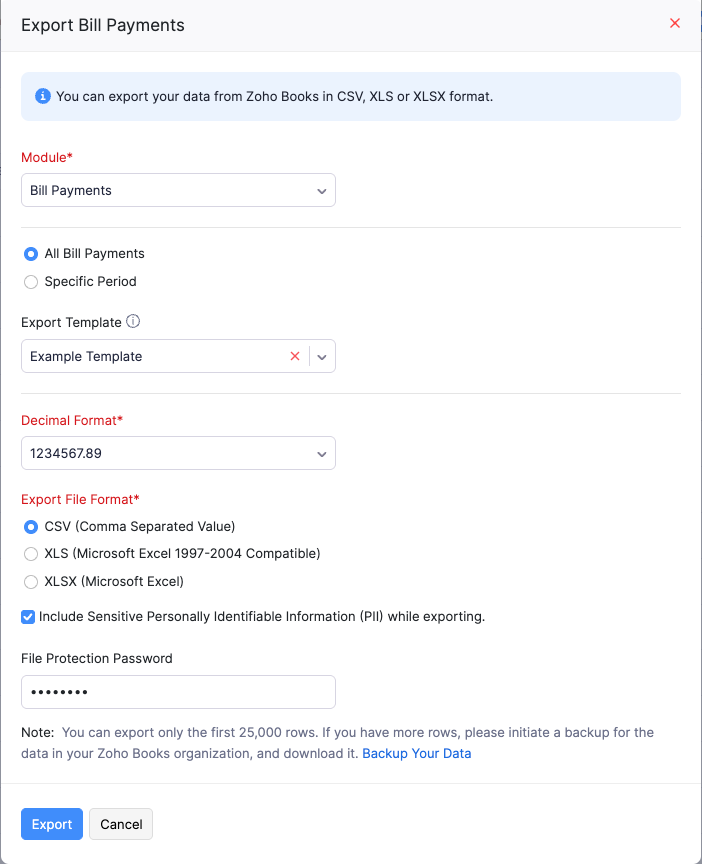Screen dimensions: 702x864
Task: Click the Module dropdown chevron arrow
Action: tap(322, 190)
